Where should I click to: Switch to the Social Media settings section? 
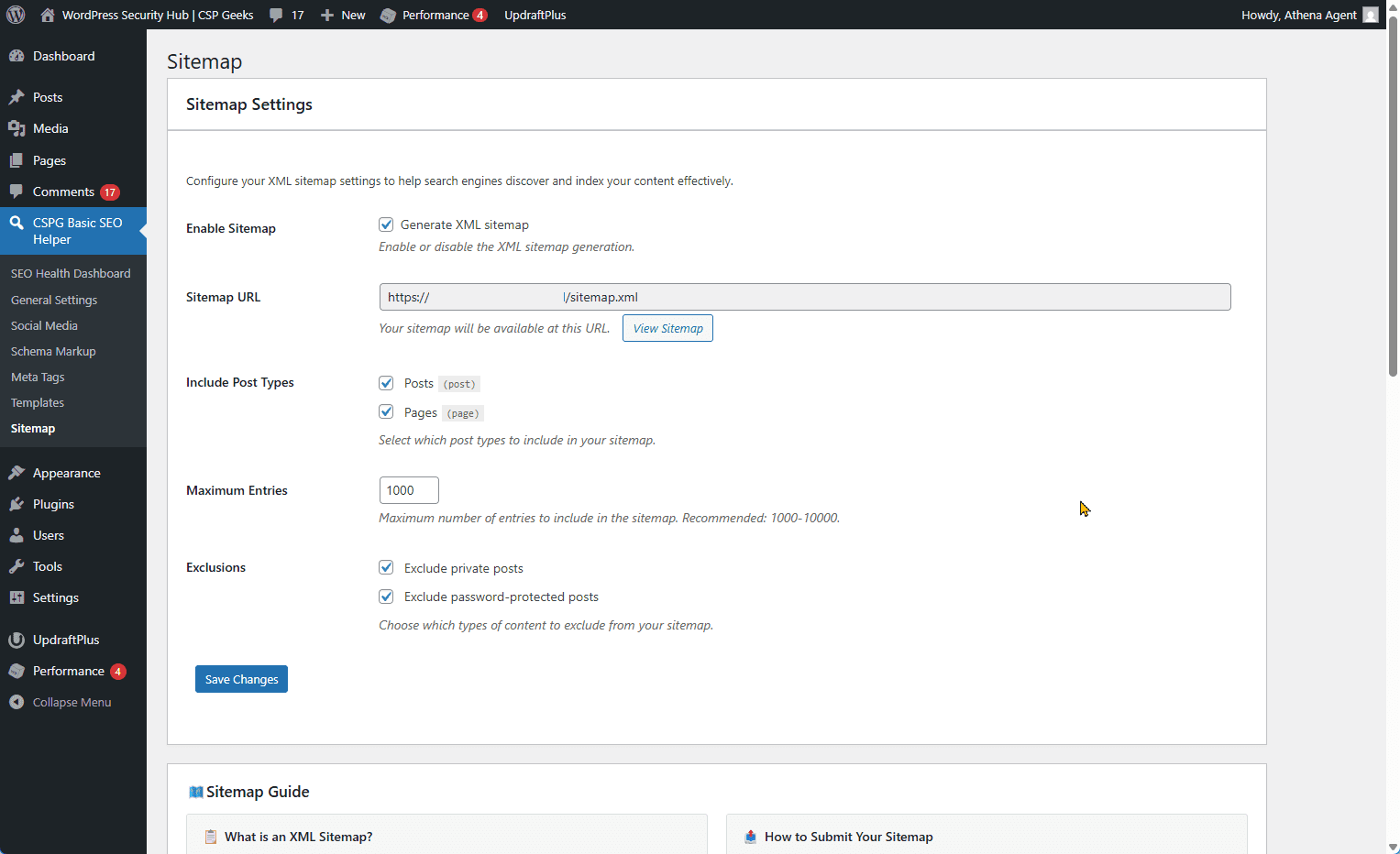(44, 324)
